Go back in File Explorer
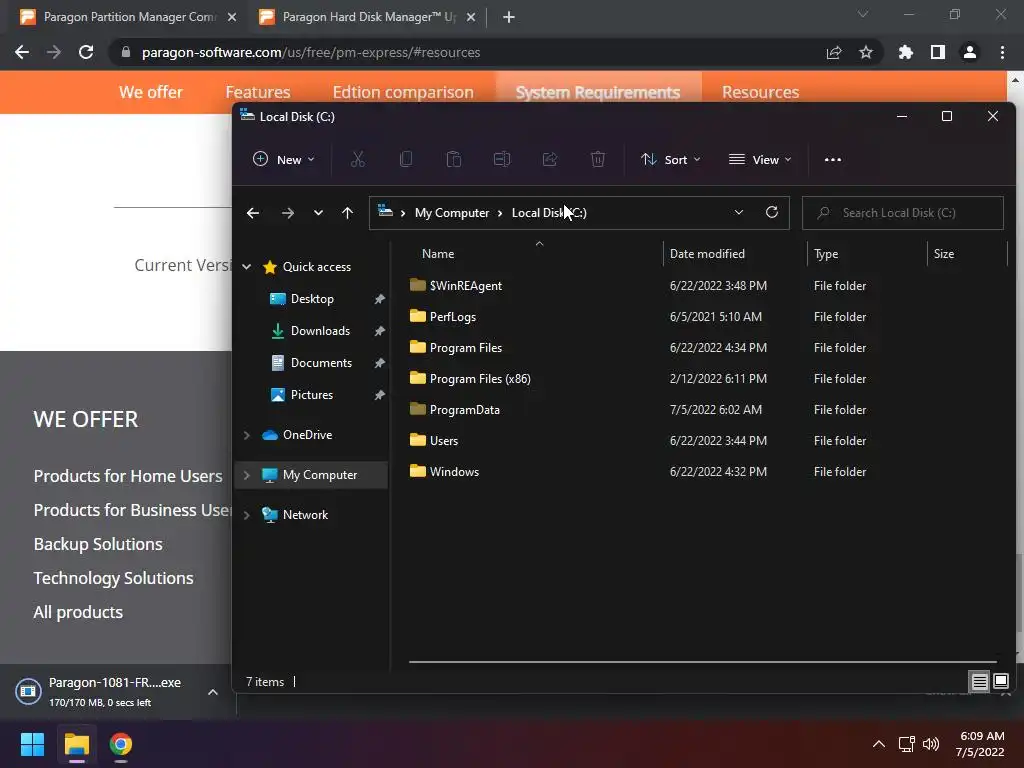 253,213
